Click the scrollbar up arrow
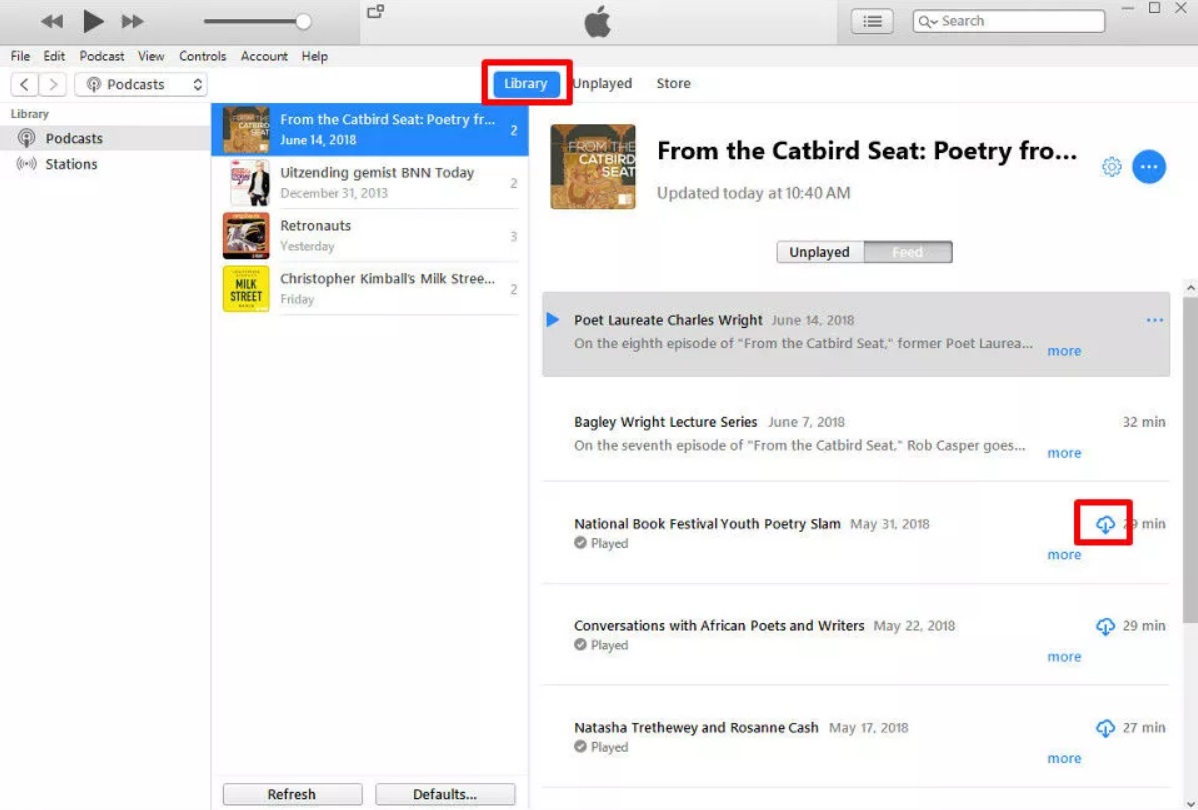The image size is (1198, 810). click(x=1190, y=288)
